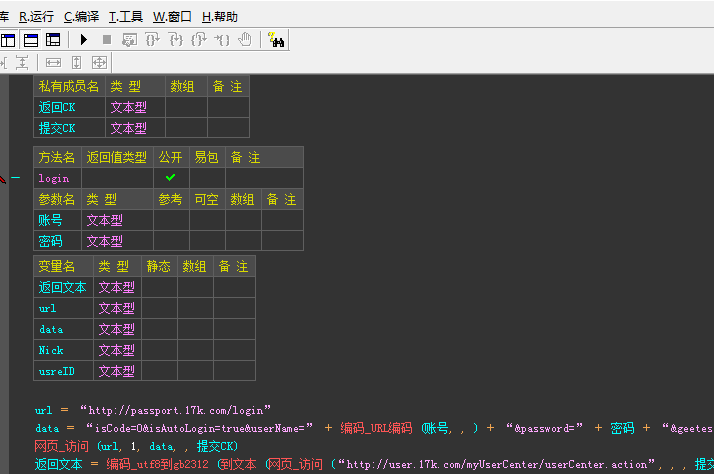Run the program with the play icon
This screenshot has width=714, height=474.
tap(83, 40)
